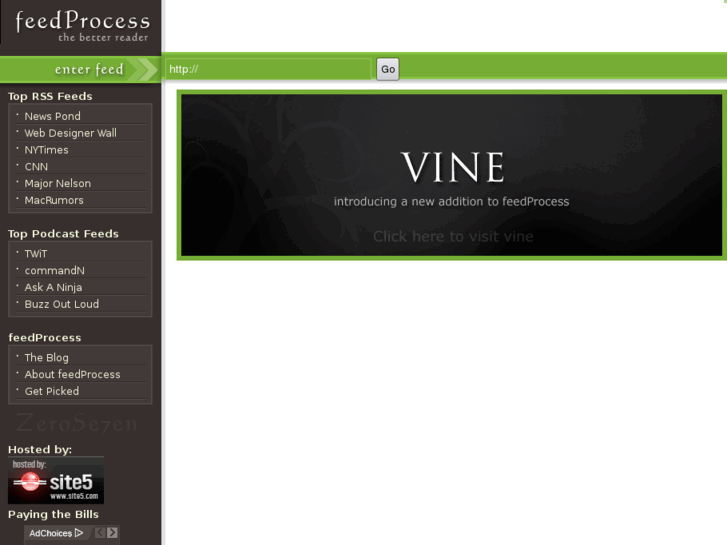Focus the http:// feed URL field

click(x=268, y=69)
